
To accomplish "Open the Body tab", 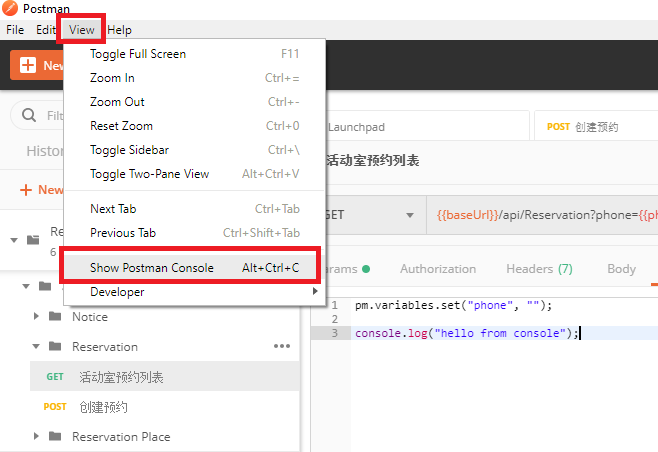I will [x=621, y=269].
